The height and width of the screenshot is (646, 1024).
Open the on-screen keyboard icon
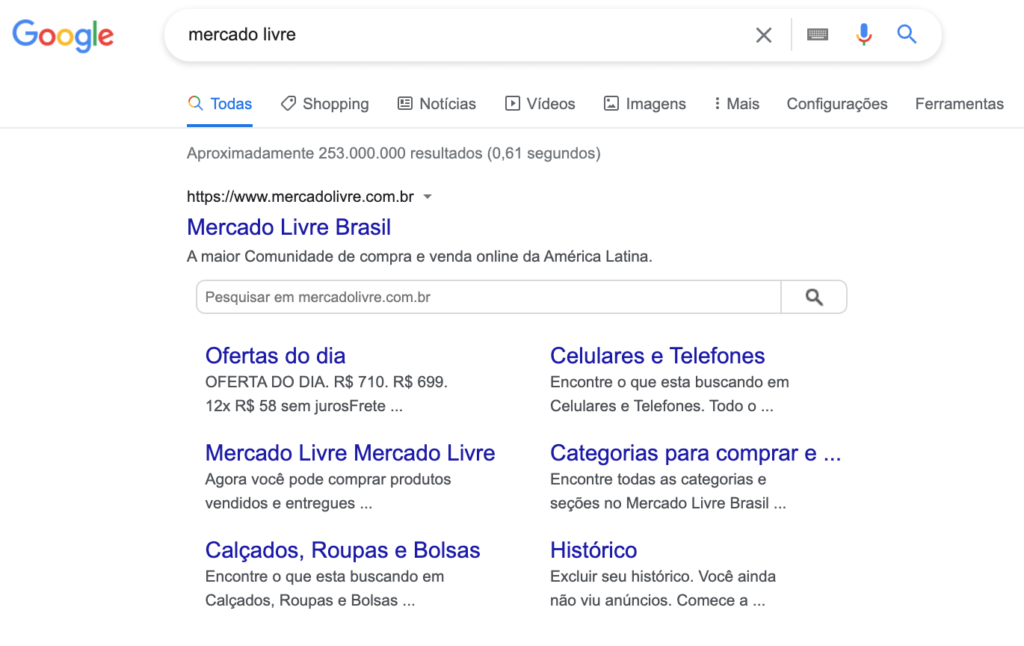(817, 35)
